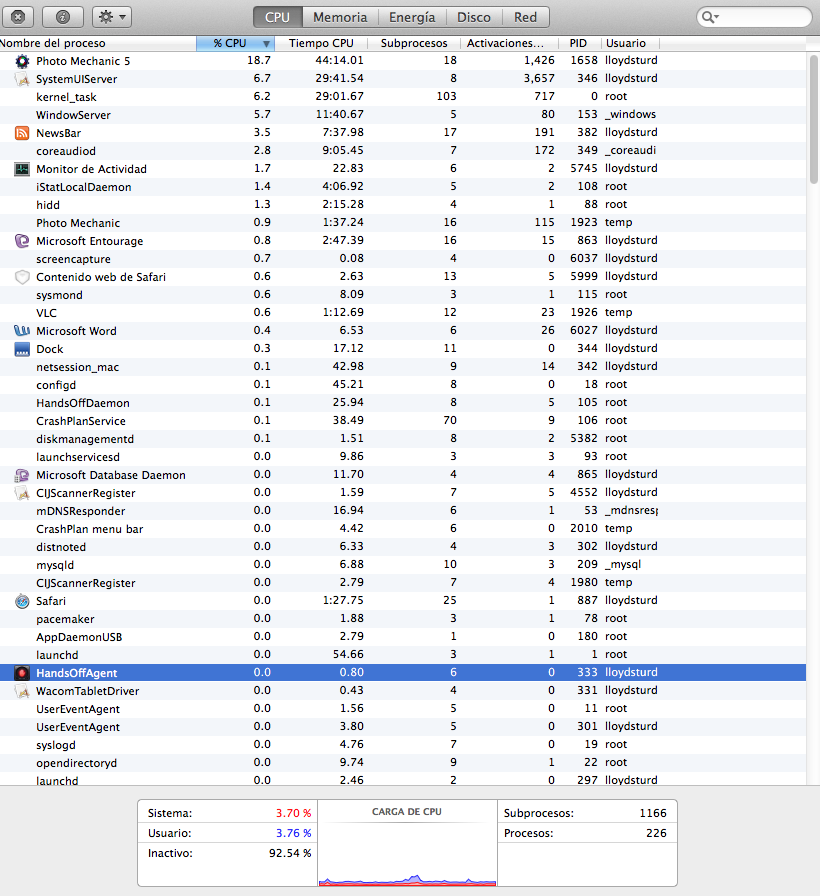
Task: Select the syslogd process name
Action: click(56, 745)
